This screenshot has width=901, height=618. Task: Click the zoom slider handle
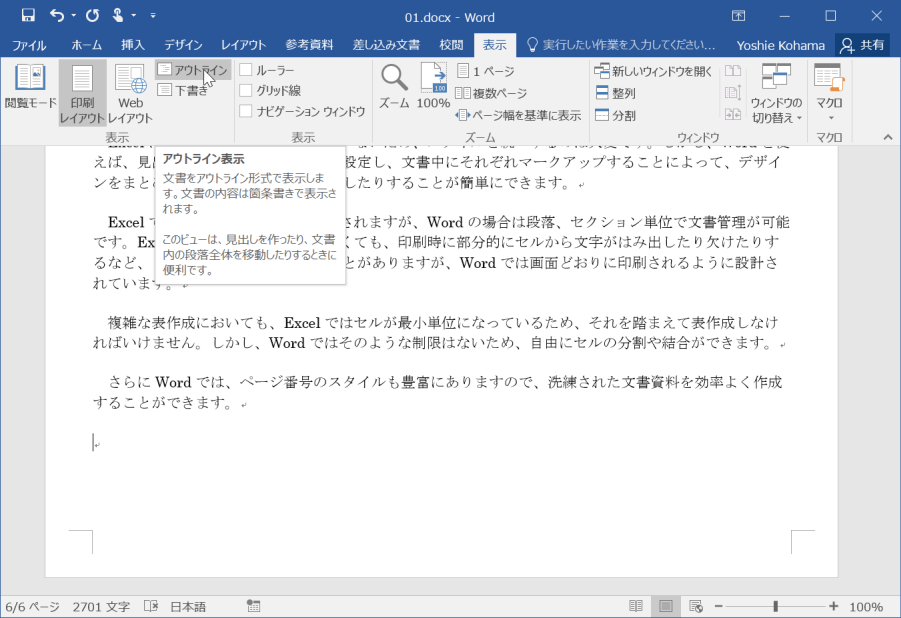[776, 606]
